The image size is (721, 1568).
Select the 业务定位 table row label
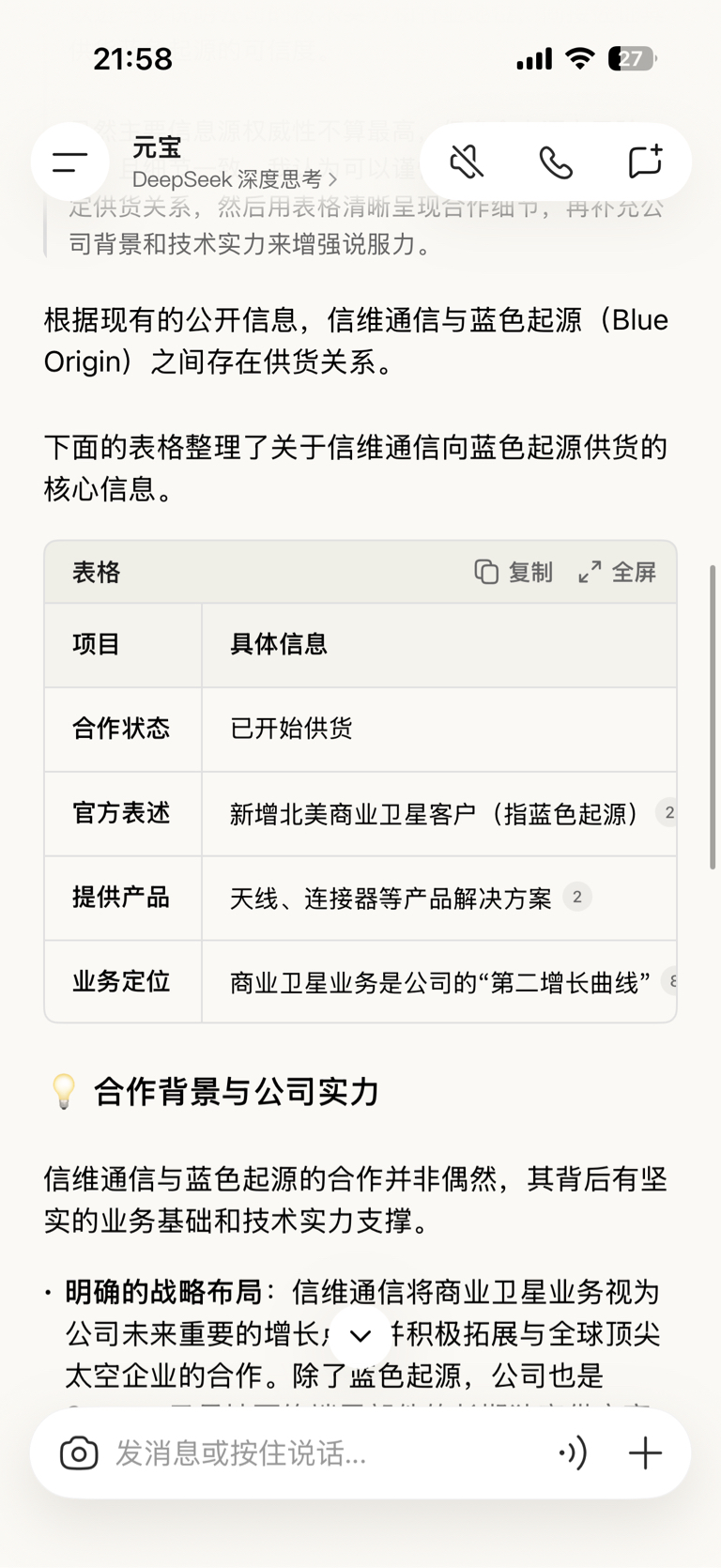pyautogui.click(x=121, y=982)
